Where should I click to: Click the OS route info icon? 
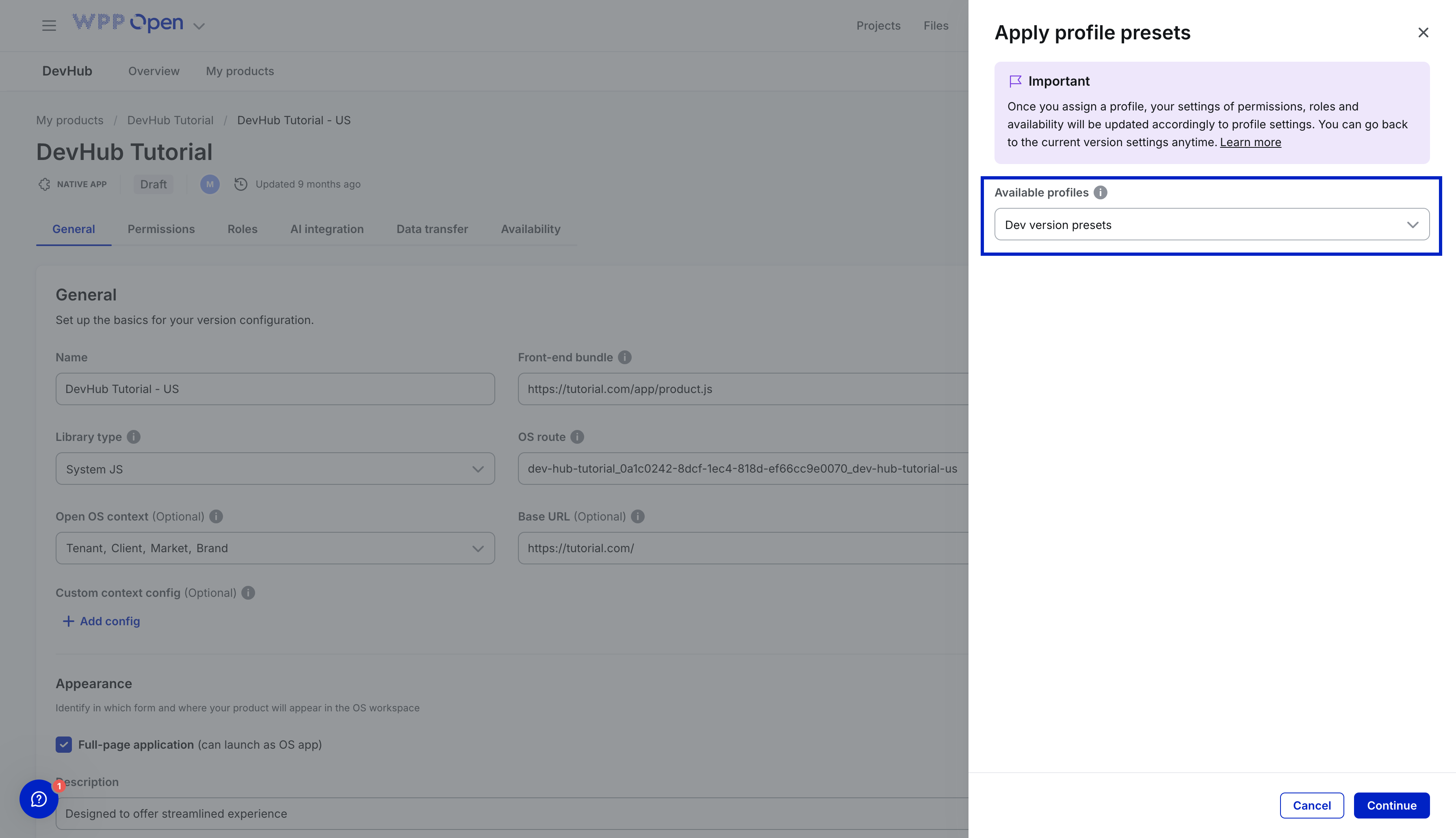point(577,437)
